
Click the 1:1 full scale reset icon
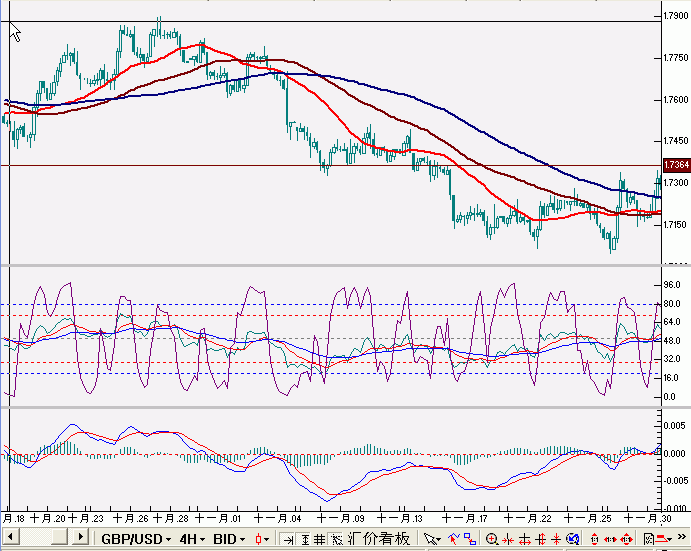(x=626, y=539)
